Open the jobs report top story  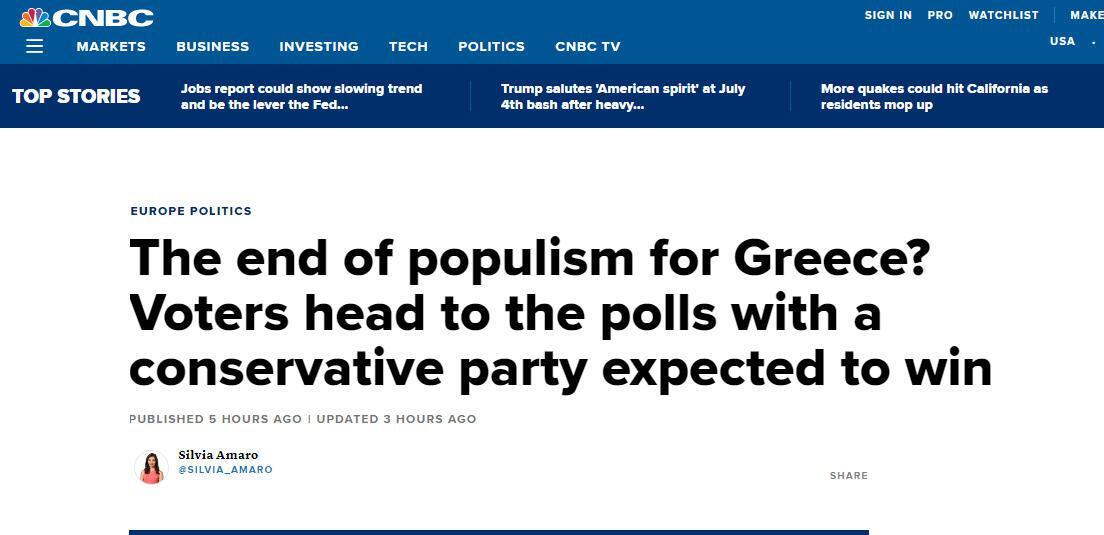pyautogui.click(x=301, y=96)
